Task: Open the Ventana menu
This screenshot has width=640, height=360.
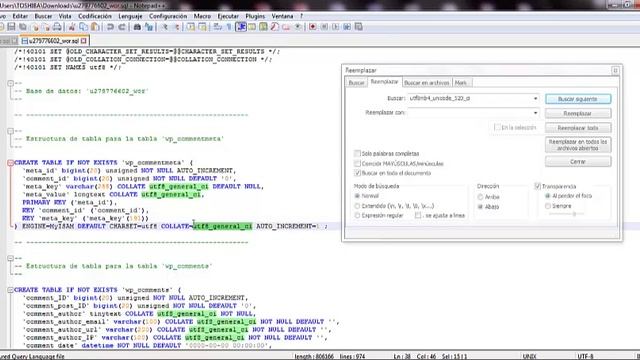Action: (282, 16)
